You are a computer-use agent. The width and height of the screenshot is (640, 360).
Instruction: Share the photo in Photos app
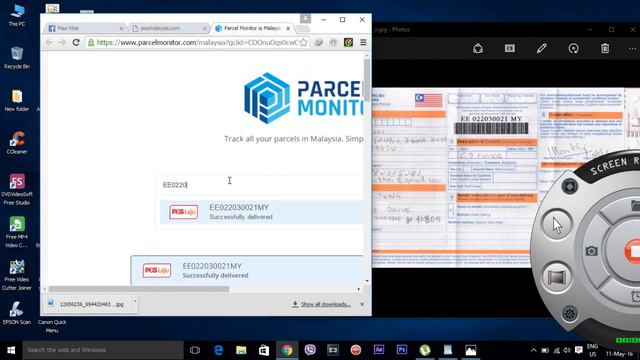[478, 49]
